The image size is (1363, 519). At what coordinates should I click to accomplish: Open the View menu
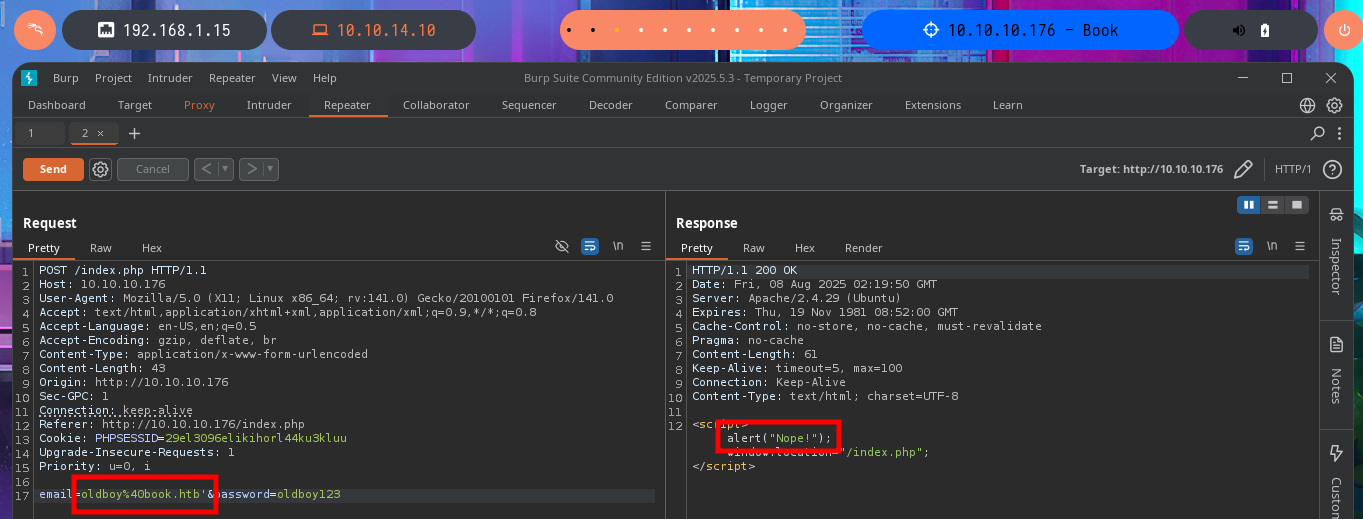[284, 78]
